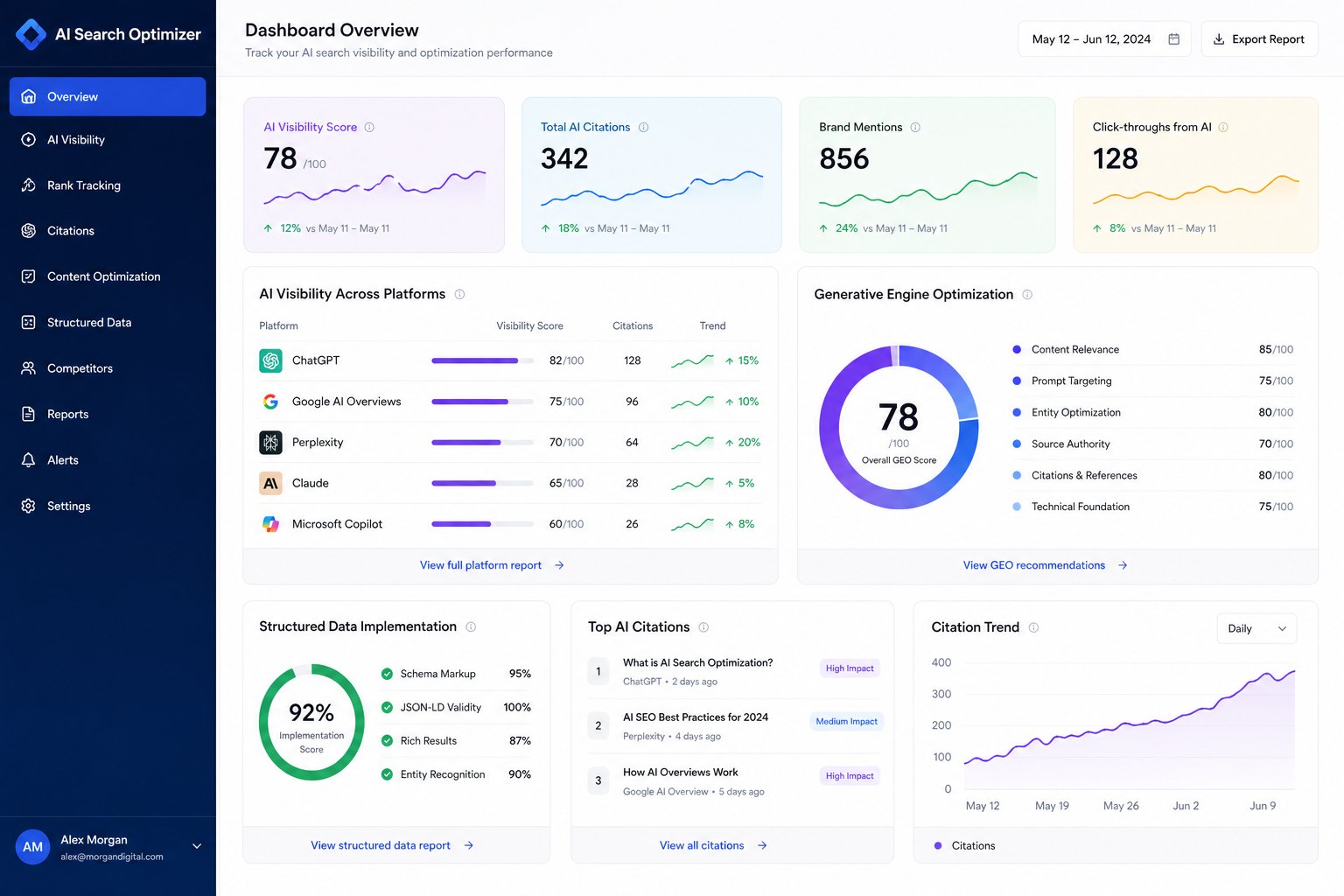Viewport: 1344px width, 896px height.
Task: Click ChatGPT visibility score progress bar
Action: pos(482,360)
